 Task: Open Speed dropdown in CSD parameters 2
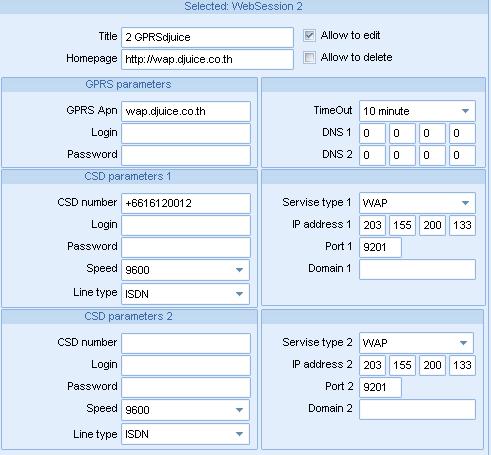(x=185, y=410)
